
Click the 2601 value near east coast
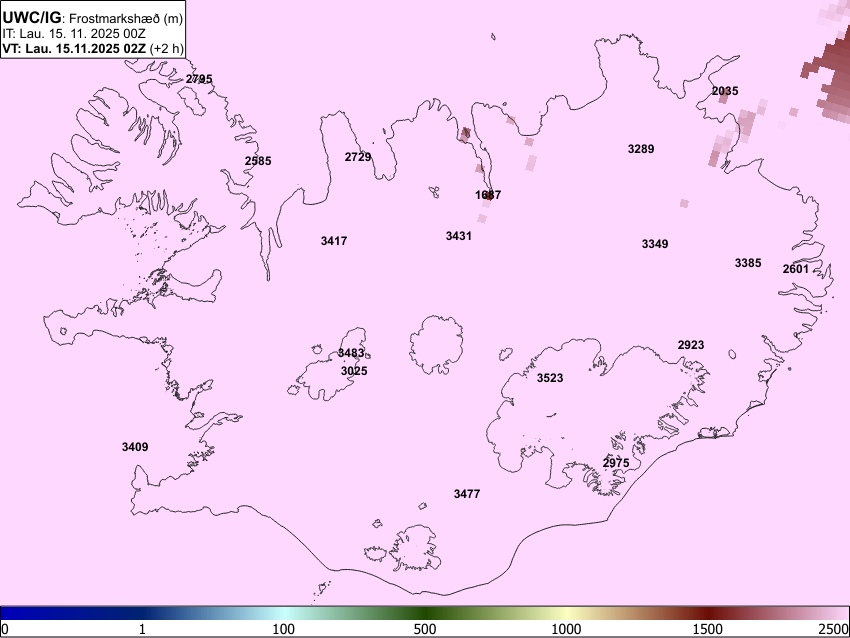click(x=796, y=269)
